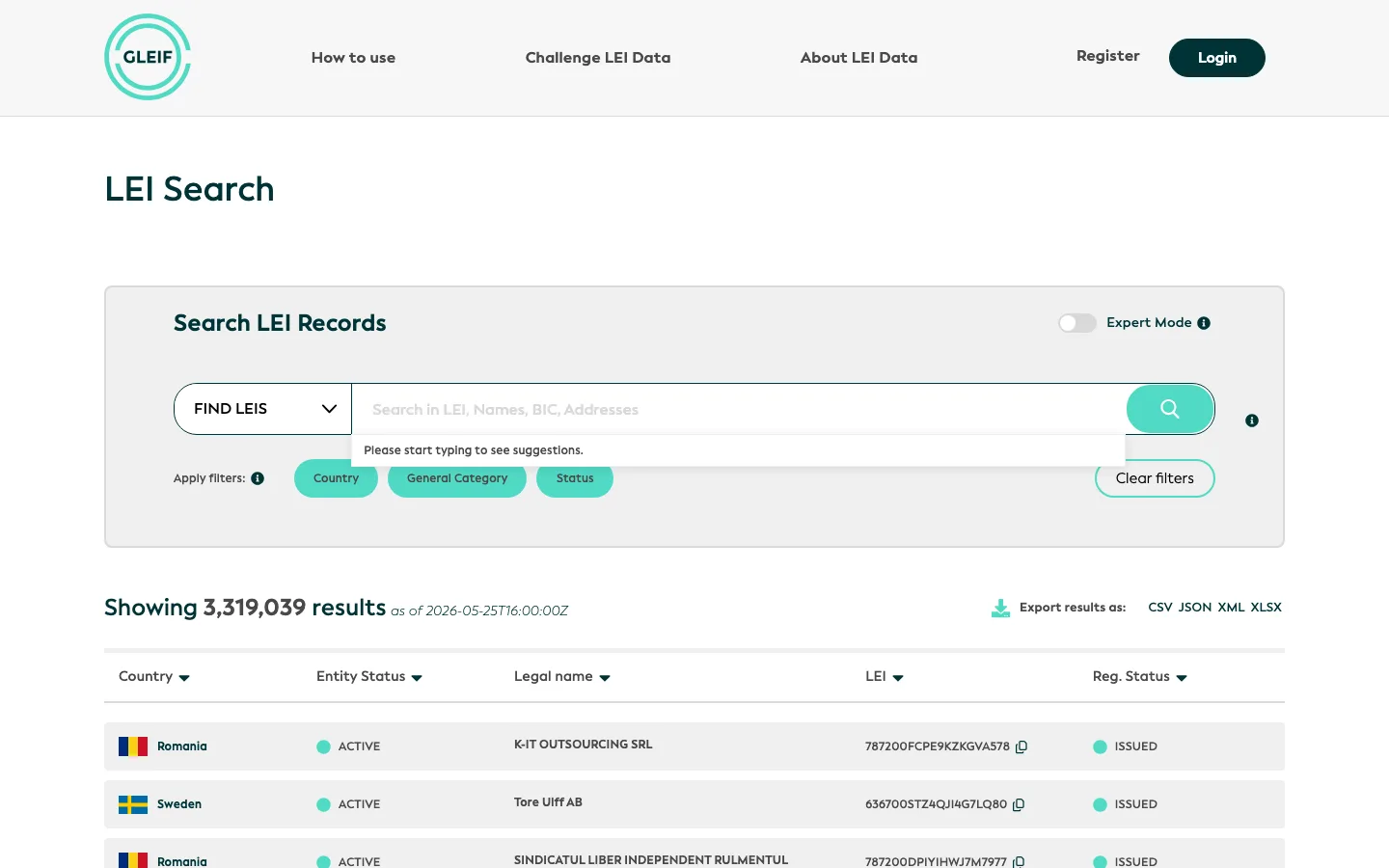Open the General Category filter
This screenshot has width=1389, height=868.
457,478
